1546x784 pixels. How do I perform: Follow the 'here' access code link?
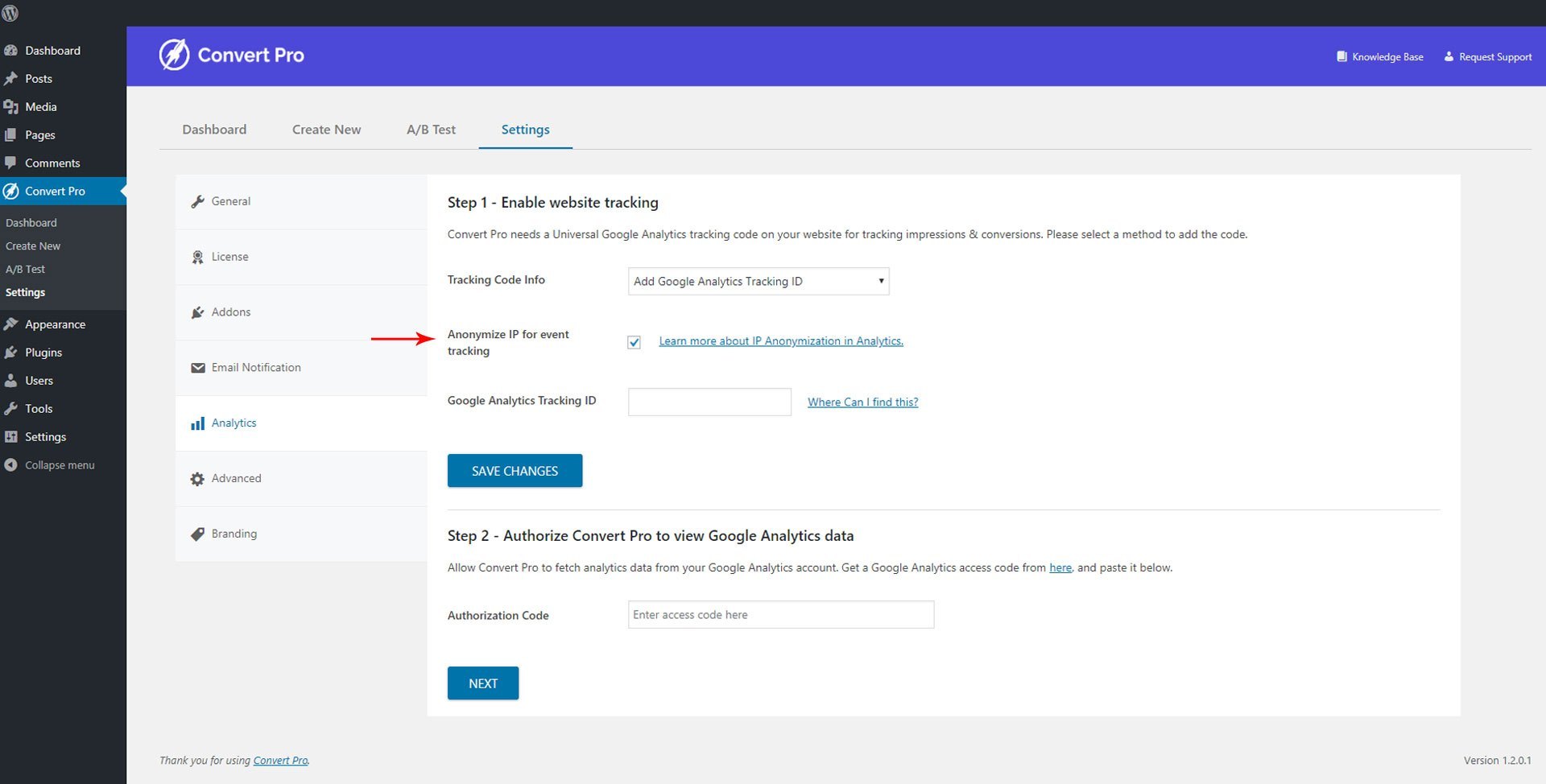(x=1060, y=567)
